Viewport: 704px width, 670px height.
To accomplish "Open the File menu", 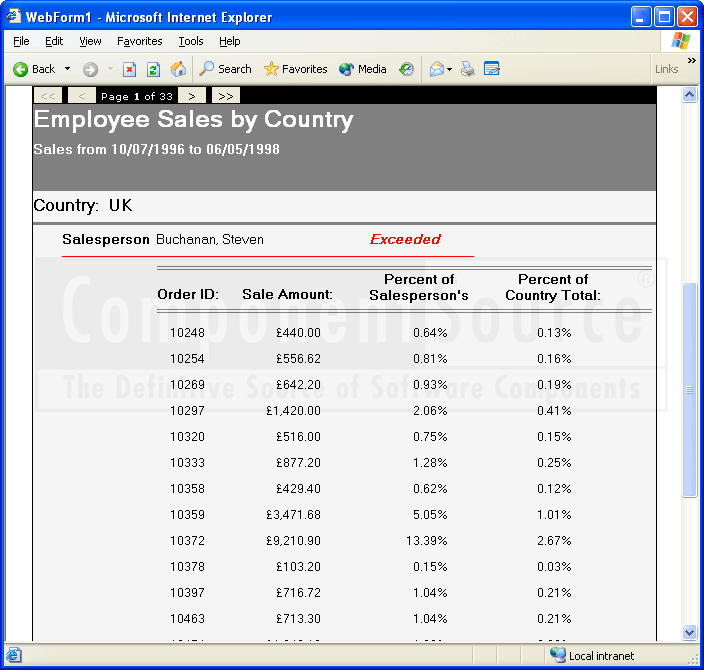I will (x=21, y=41).
